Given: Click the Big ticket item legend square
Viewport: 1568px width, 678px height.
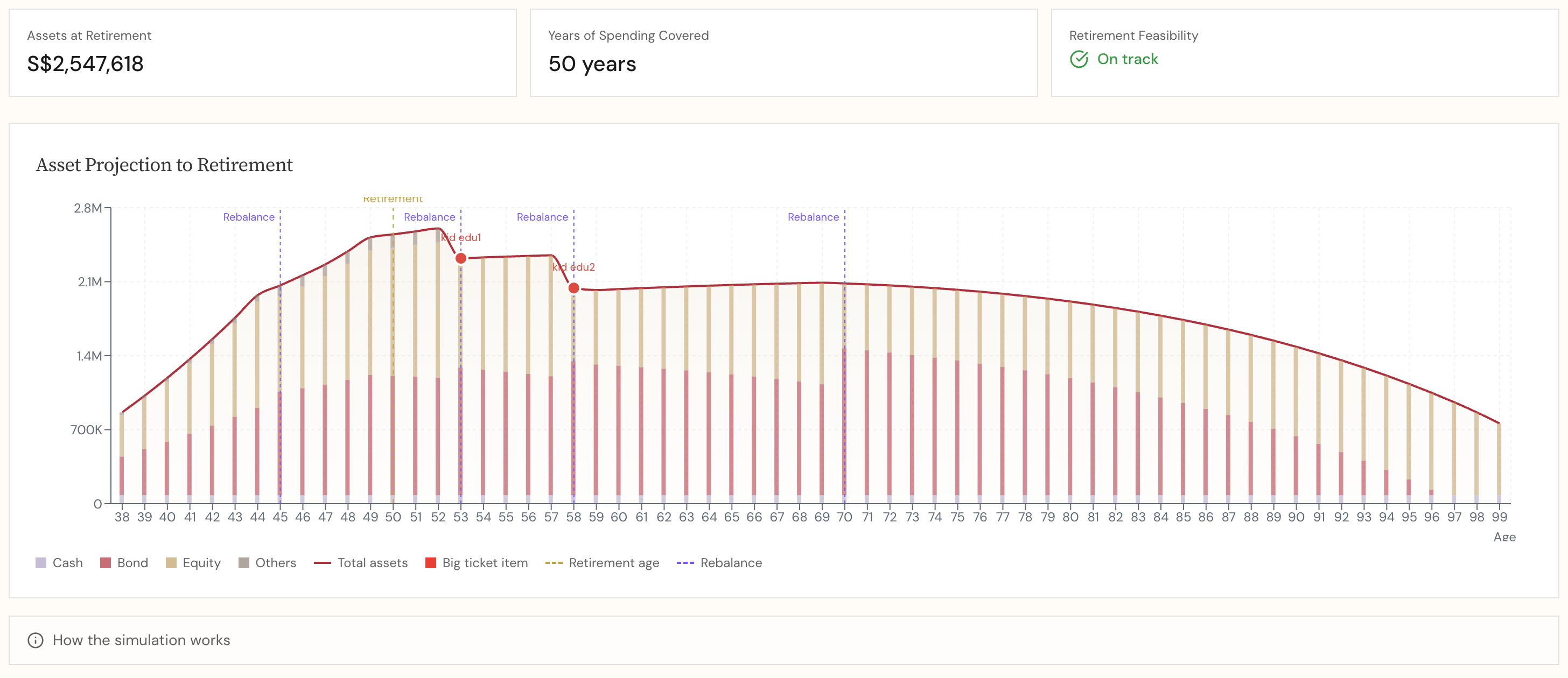Looking at the screenshot, I should (430, 563).
